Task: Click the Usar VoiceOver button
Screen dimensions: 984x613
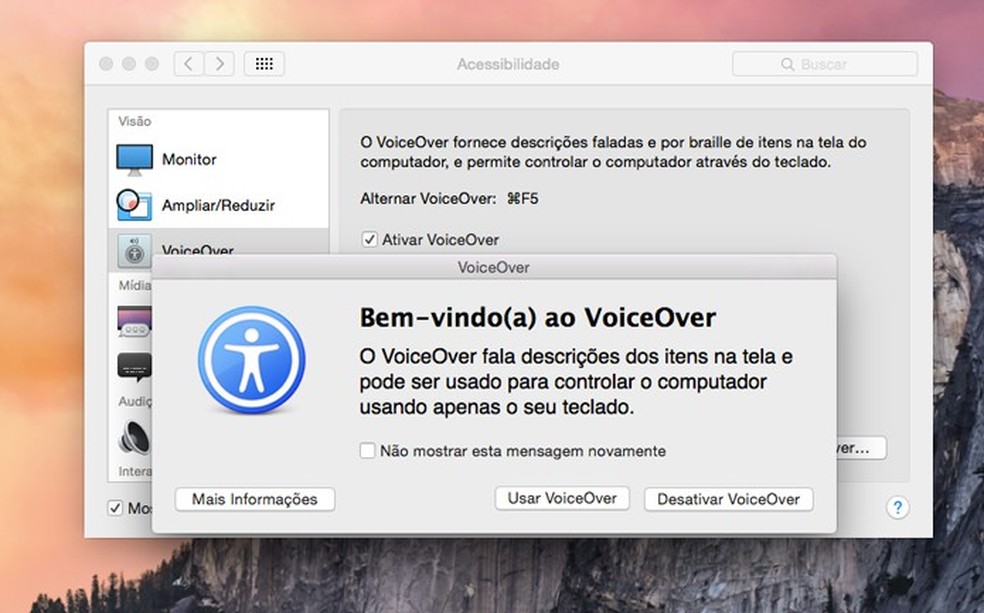Action: coord(562,498)
